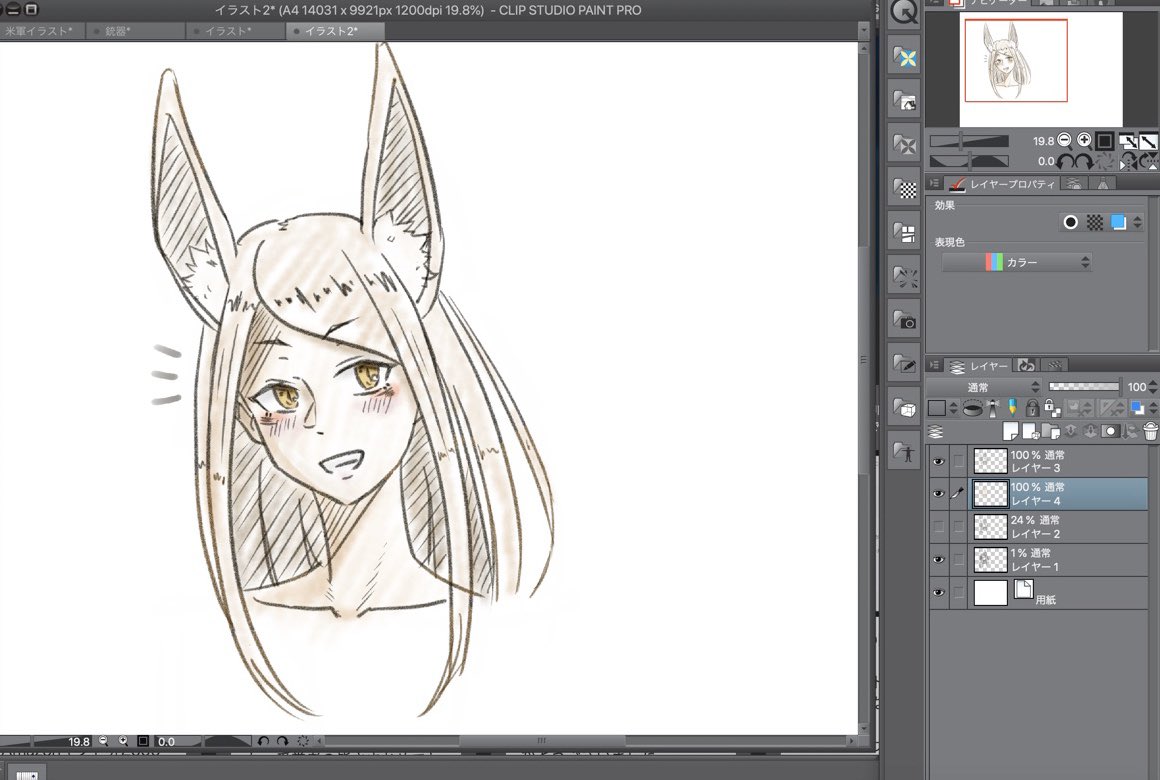Click the canvas horizontal scrollbar
The width and height of the screenshot is (1160, 780).
pos(542,740)
